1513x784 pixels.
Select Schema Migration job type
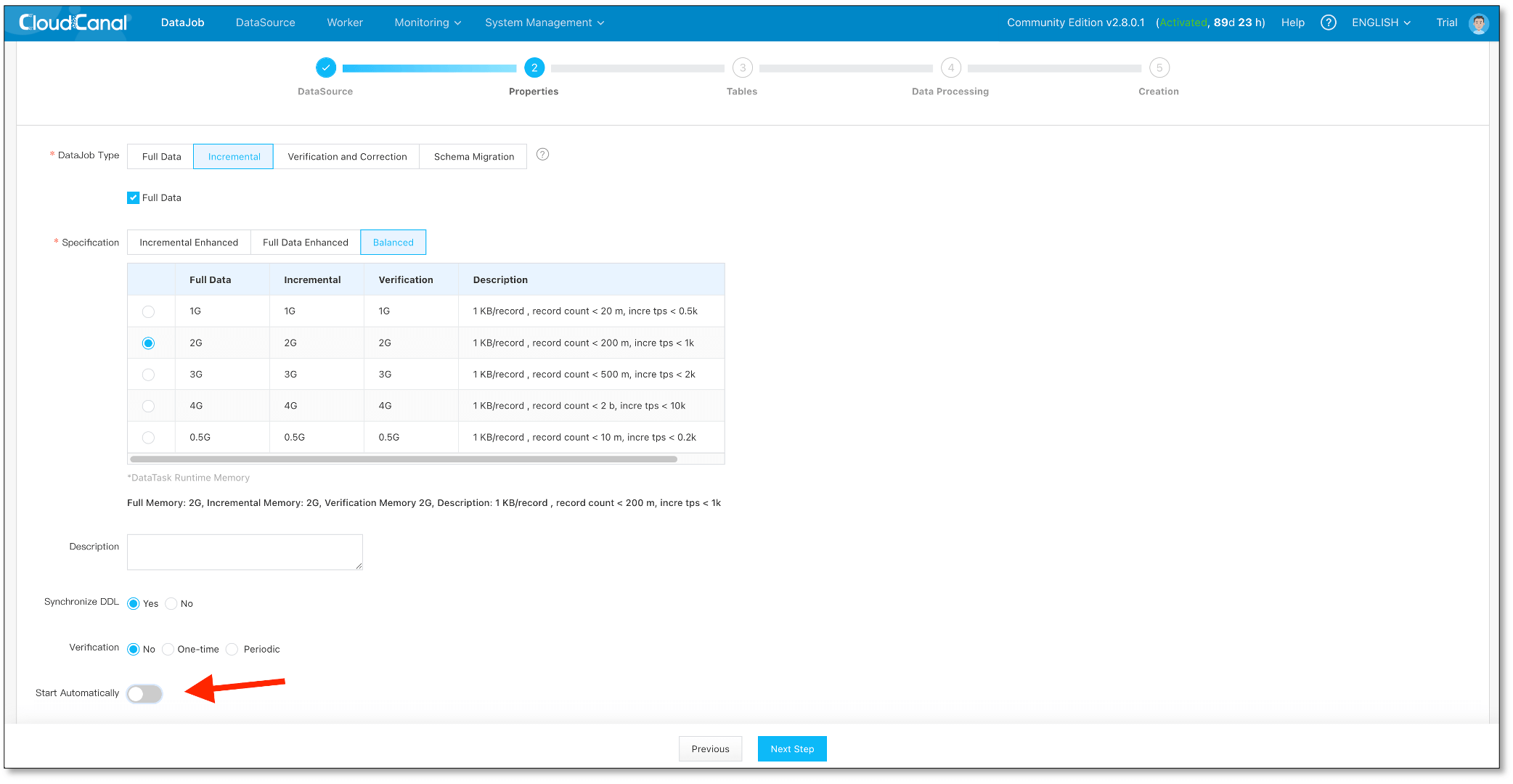tap(473, 157)
